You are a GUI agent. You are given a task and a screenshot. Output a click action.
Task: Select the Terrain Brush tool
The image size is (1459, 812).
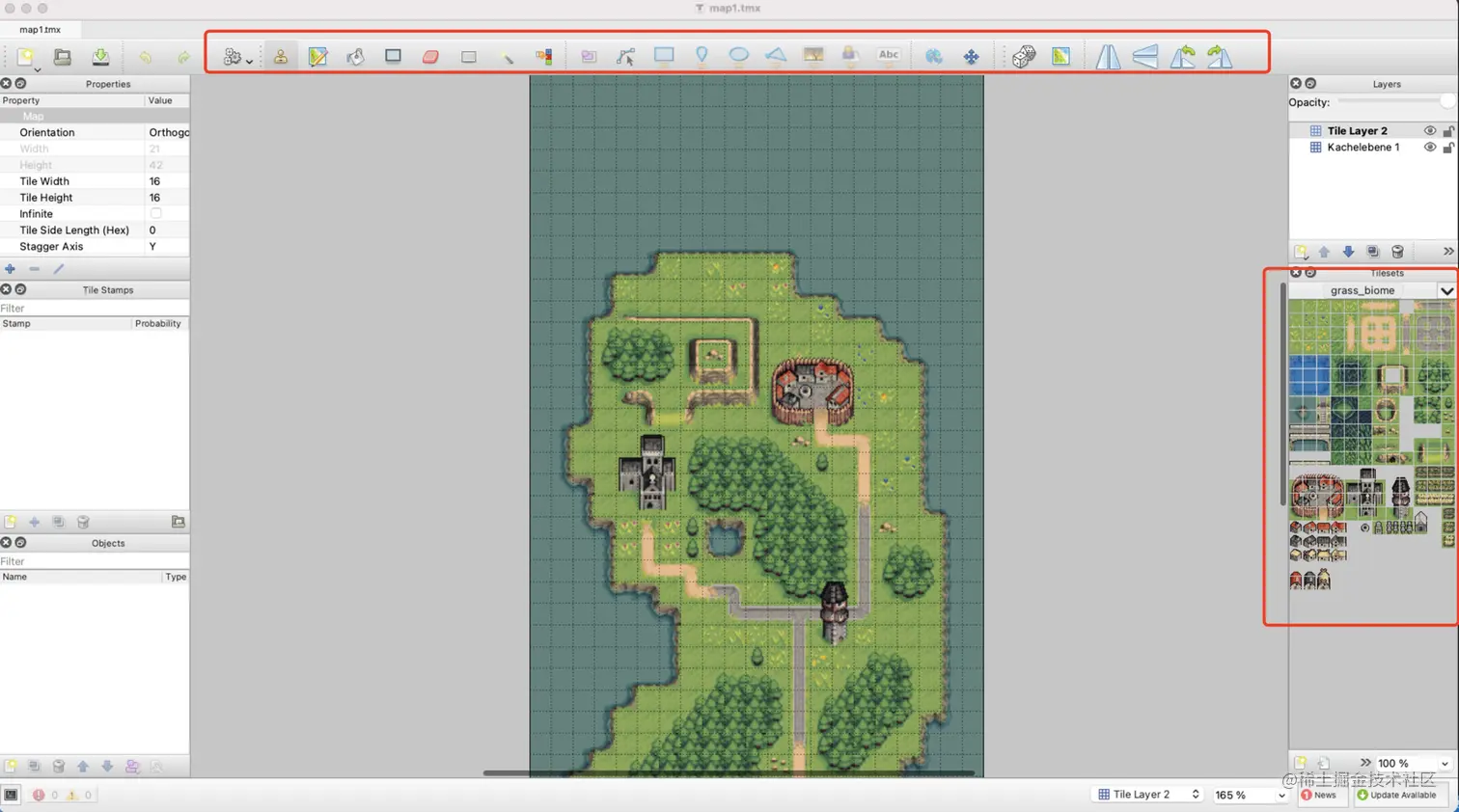pyautogui.click(x=317, y=57)
